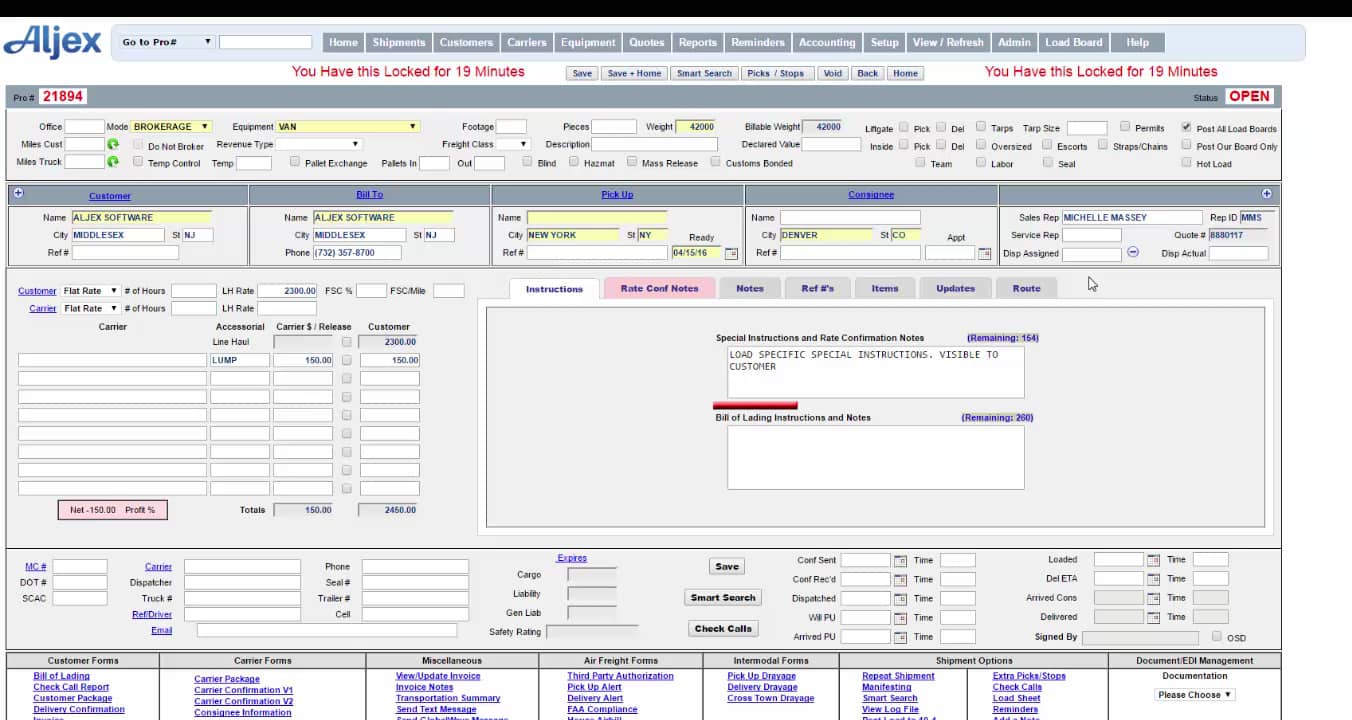Open Documentation Please Choose dropdown
The image size is (1352, 720).
[1195, 695]
